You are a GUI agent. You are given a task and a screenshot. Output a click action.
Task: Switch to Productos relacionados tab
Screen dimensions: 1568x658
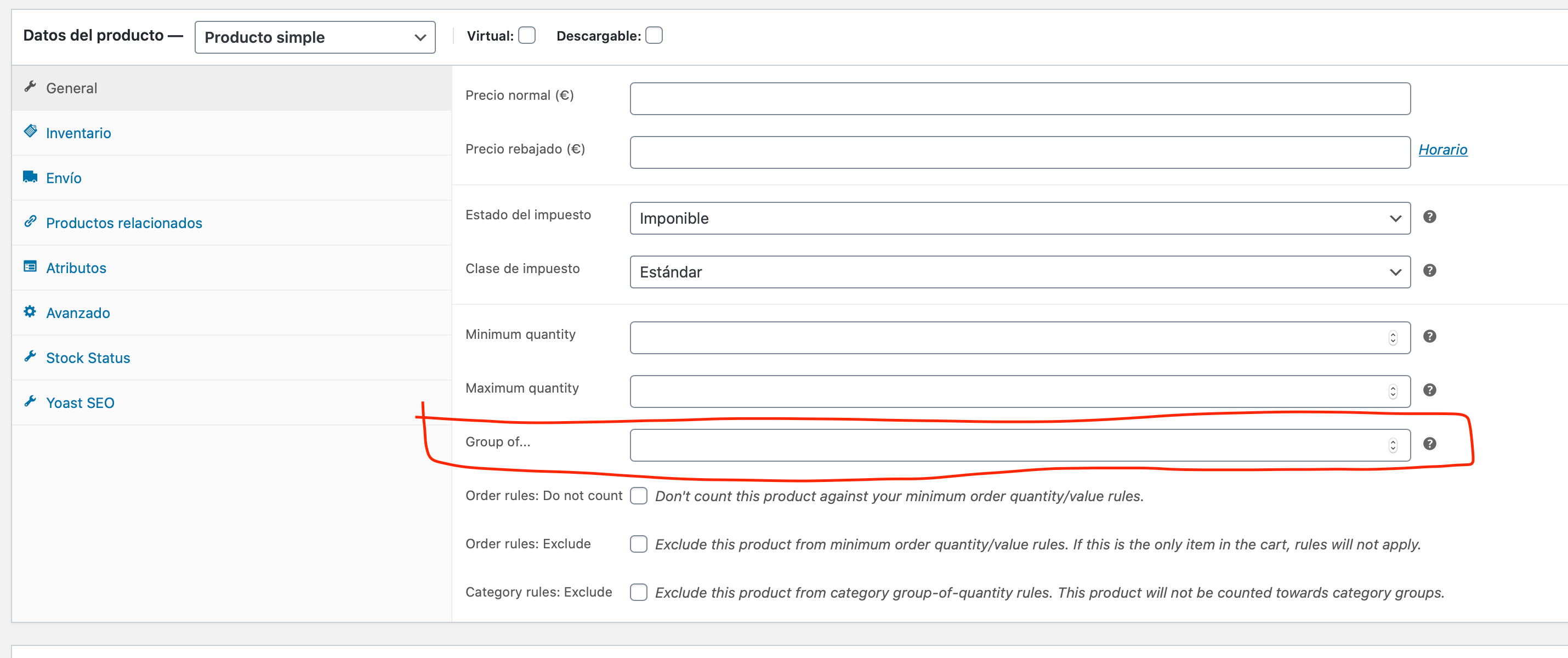[x=231, y=223]
